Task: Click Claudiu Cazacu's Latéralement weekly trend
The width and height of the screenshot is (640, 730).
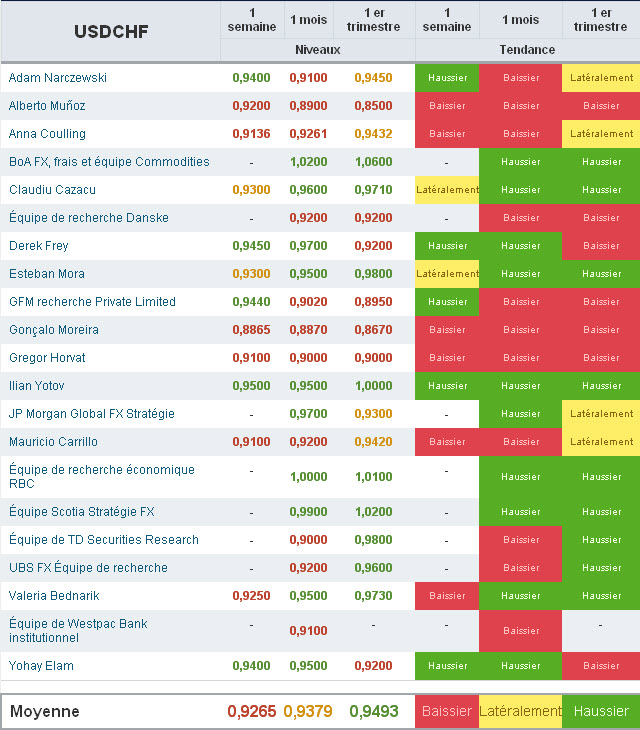Action: [447, 189]
